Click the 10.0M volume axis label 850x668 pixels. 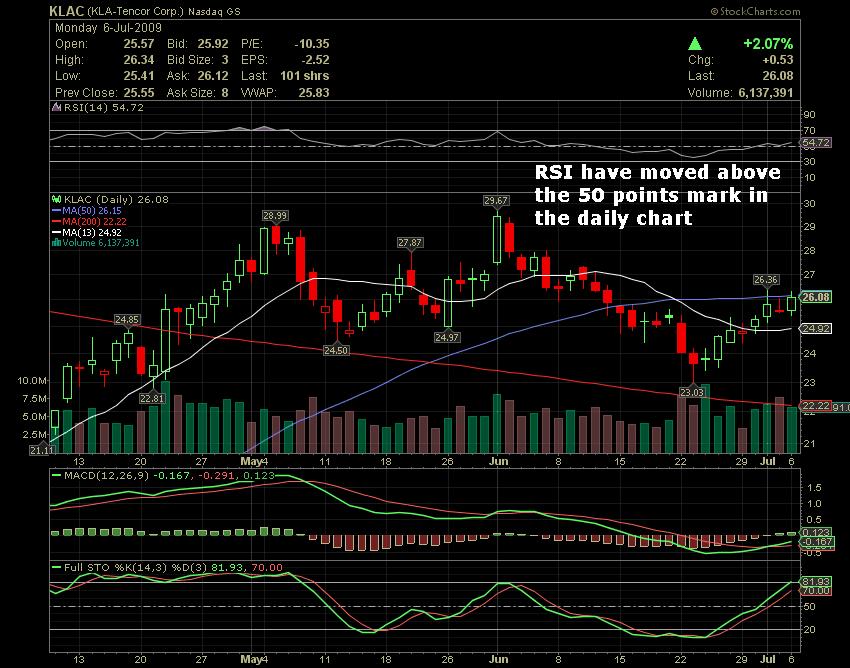(31, 381)
